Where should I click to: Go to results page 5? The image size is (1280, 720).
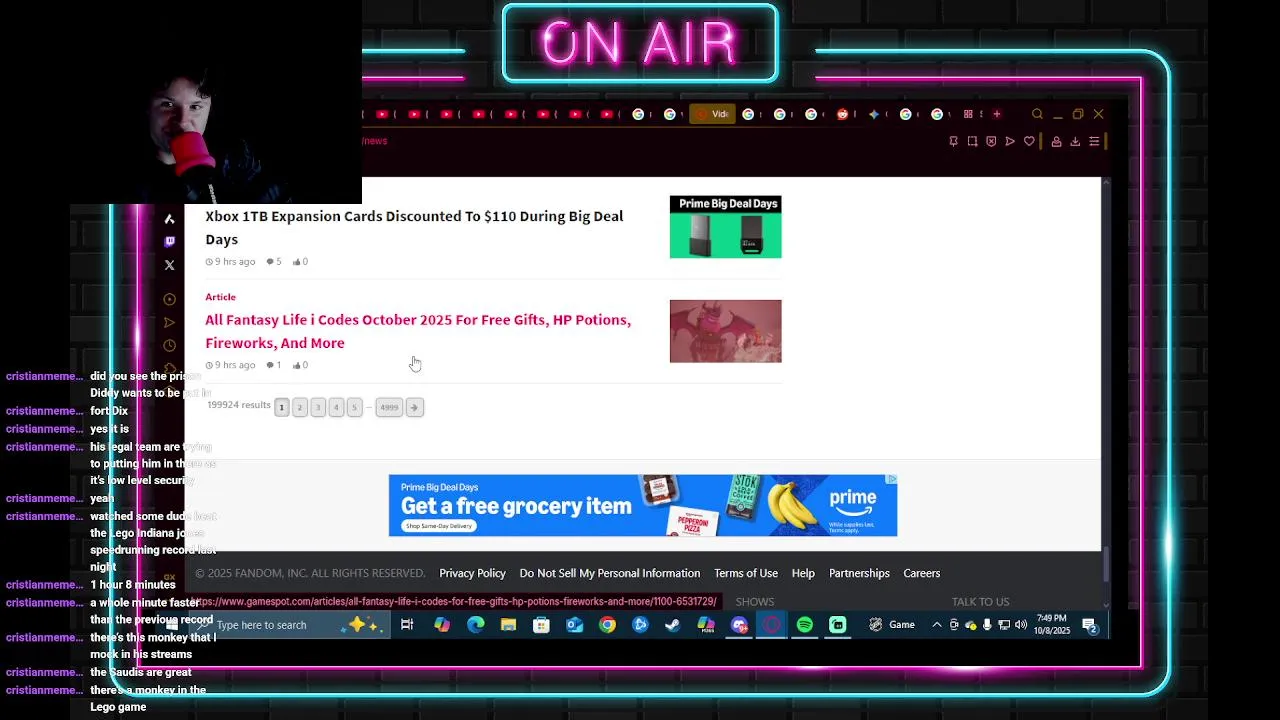pos(354,407)
